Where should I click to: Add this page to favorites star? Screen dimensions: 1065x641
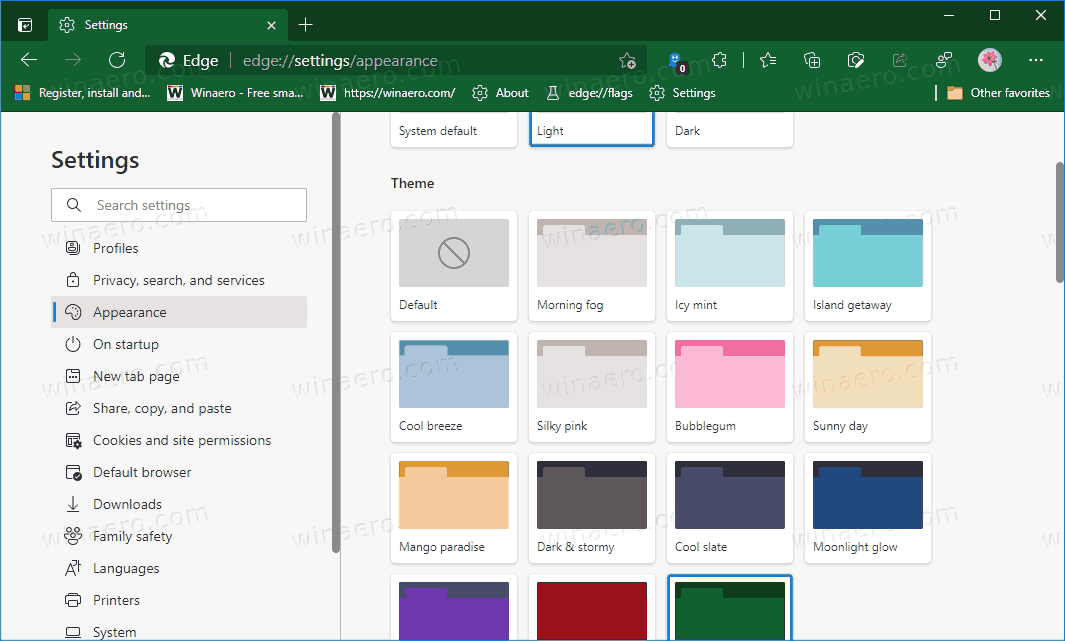[x=627, y=60]
